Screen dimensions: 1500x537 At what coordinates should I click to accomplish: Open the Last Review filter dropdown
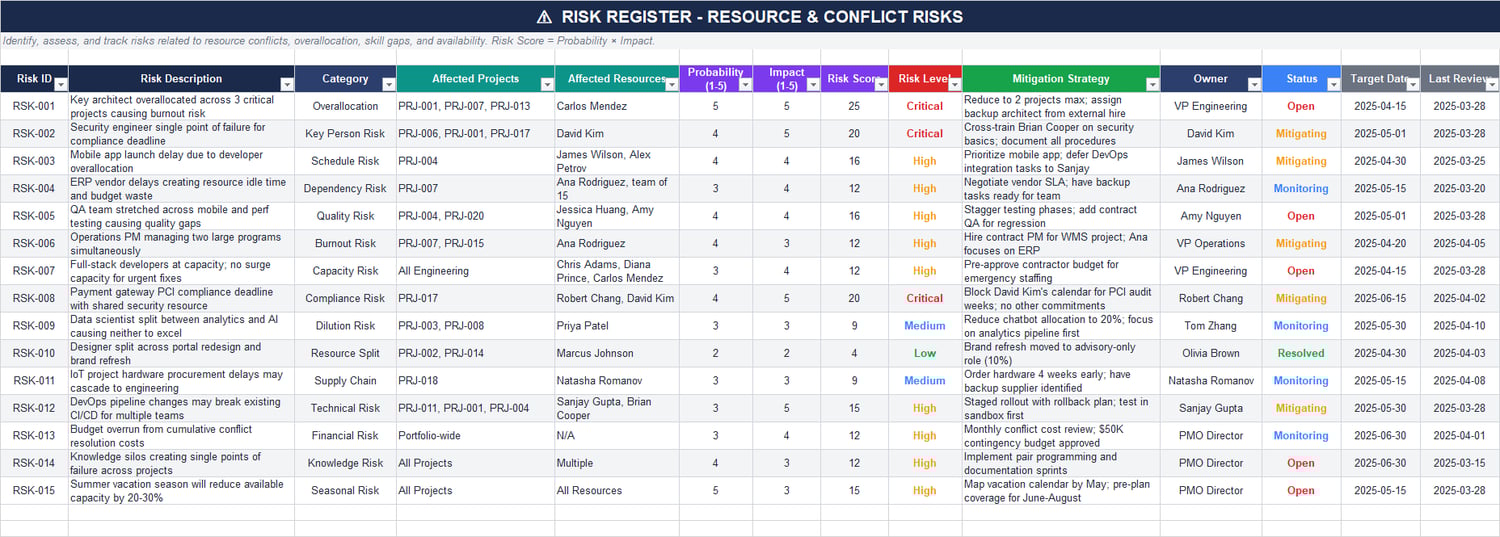point(1492,85)
